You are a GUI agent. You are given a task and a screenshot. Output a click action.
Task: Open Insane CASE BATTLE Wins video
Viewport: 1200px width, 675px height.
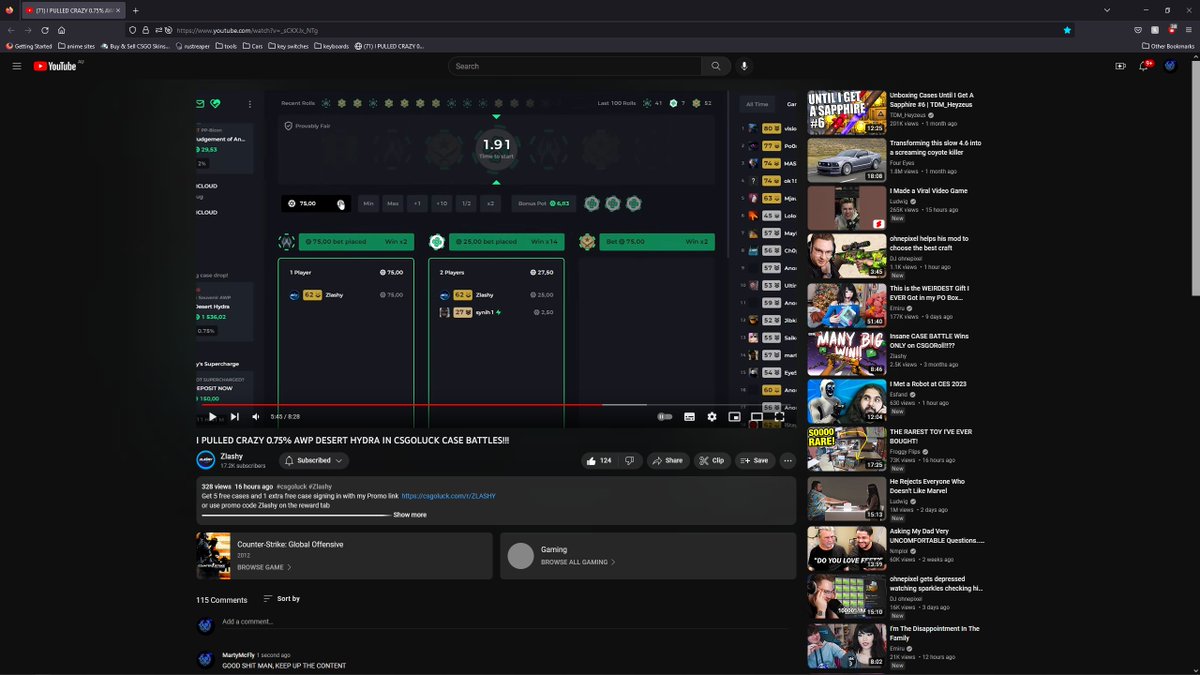tap(931, 341)
